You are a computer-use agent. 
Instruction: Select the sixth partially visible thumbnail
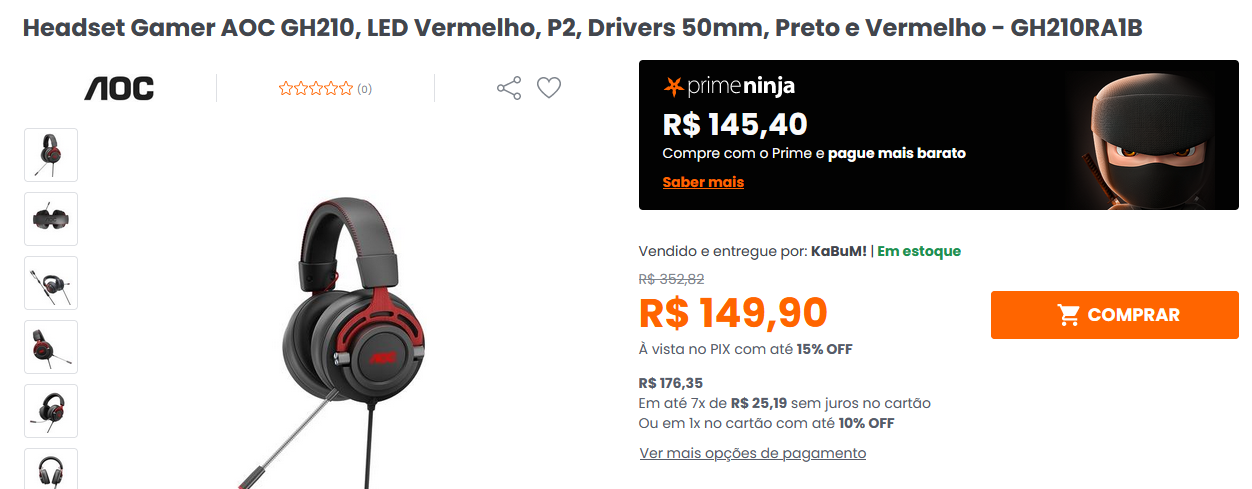51,469
